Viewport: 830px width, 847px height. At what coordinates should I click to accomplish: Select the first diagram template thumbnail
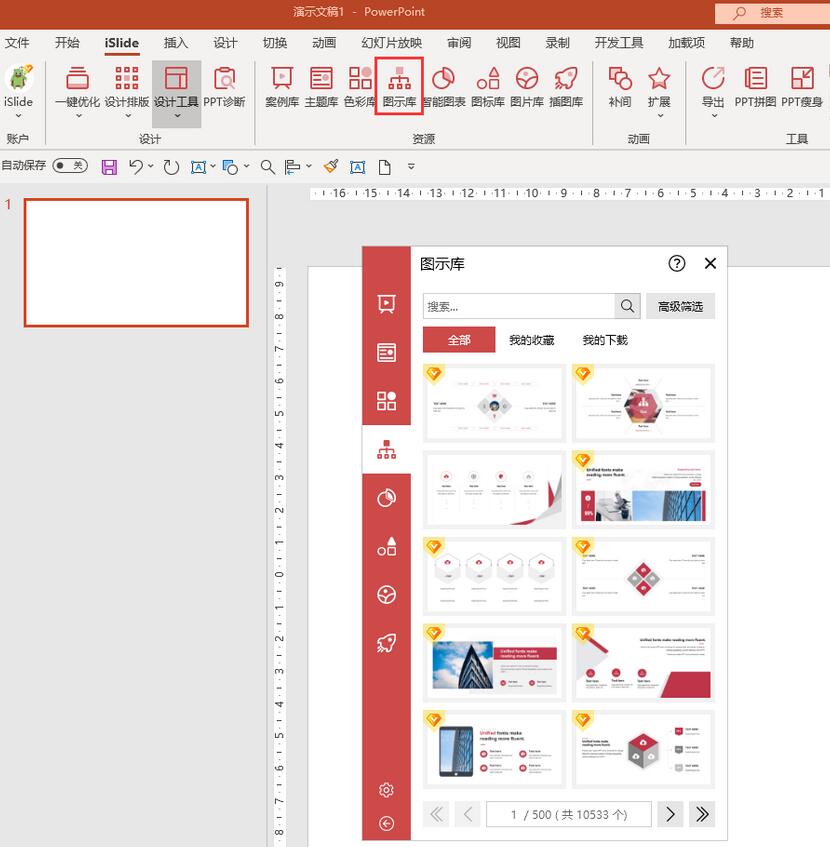coord(494,403)
